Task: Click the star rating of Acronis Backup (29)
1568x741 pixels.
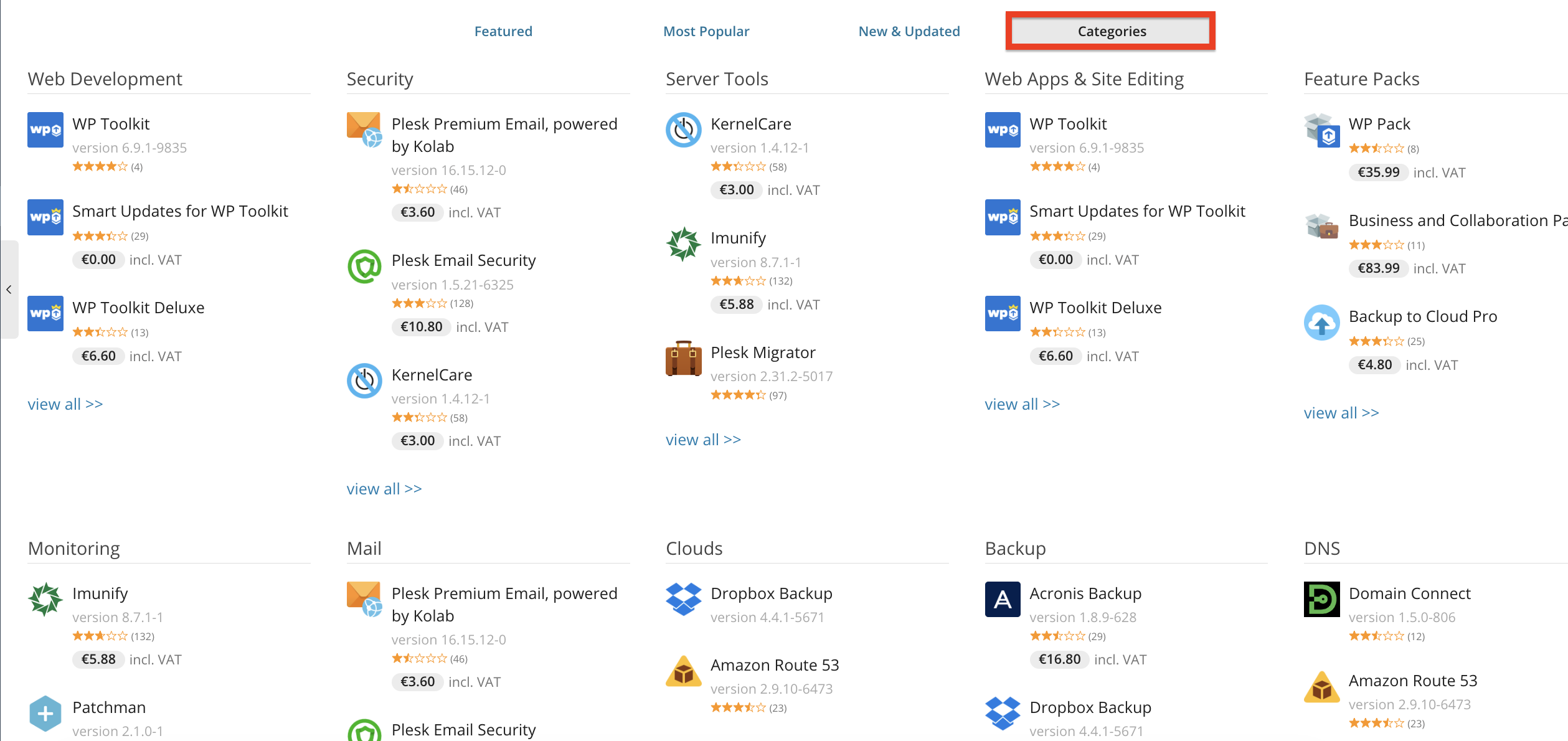Action: coord(1057,636)
